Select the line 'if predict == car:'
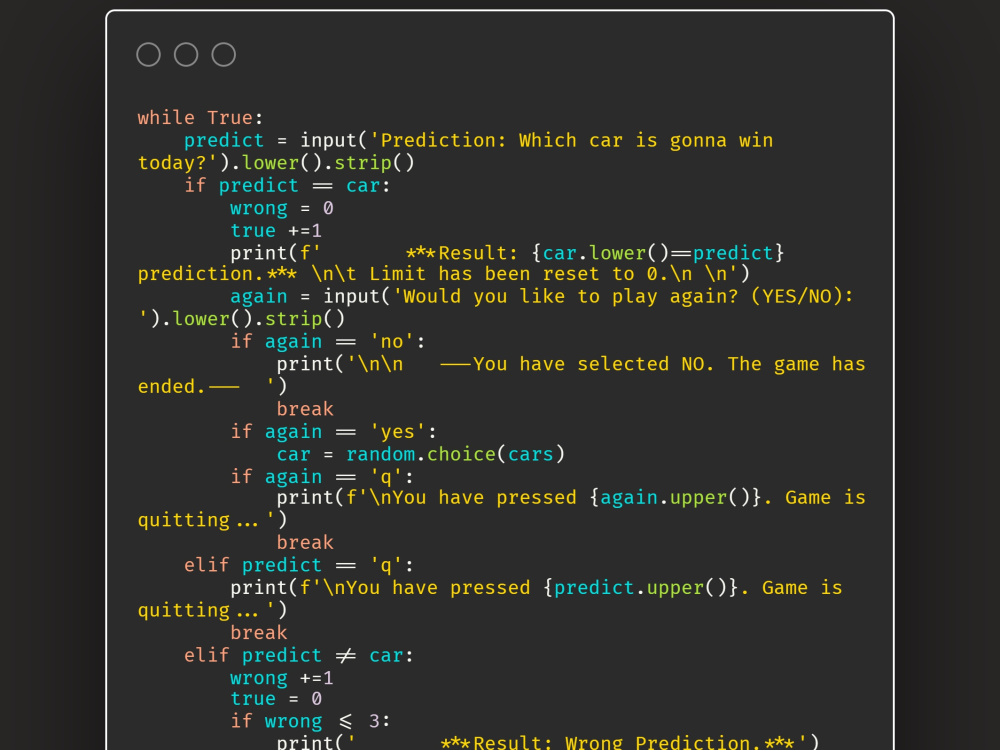Screen dimensions: 1000x750 pyautogui.click(x=287, y=186)
